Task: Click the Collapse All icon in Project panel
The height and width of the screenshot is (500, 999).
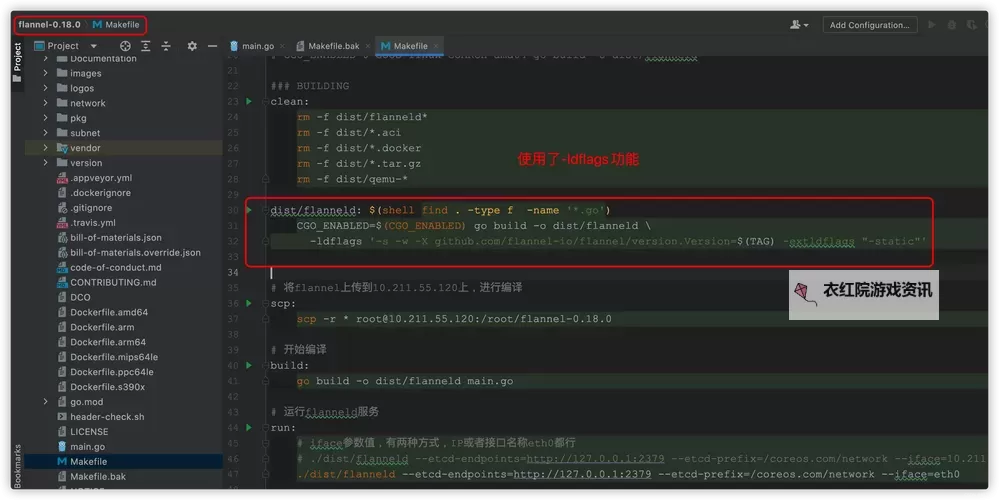Action: 167,46
